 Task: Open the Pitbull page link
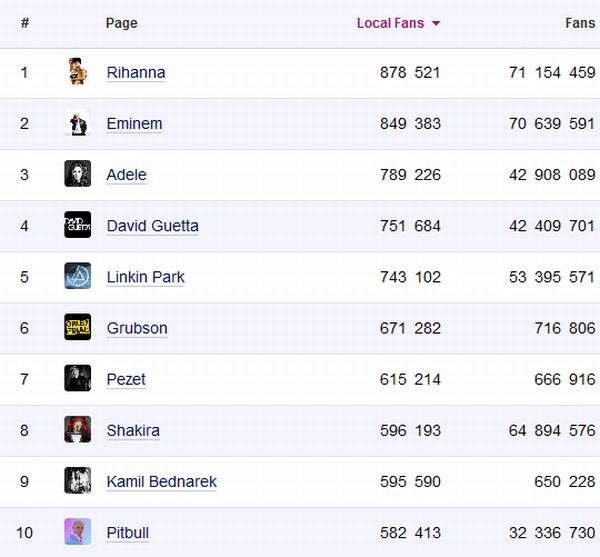coord(127,533)
